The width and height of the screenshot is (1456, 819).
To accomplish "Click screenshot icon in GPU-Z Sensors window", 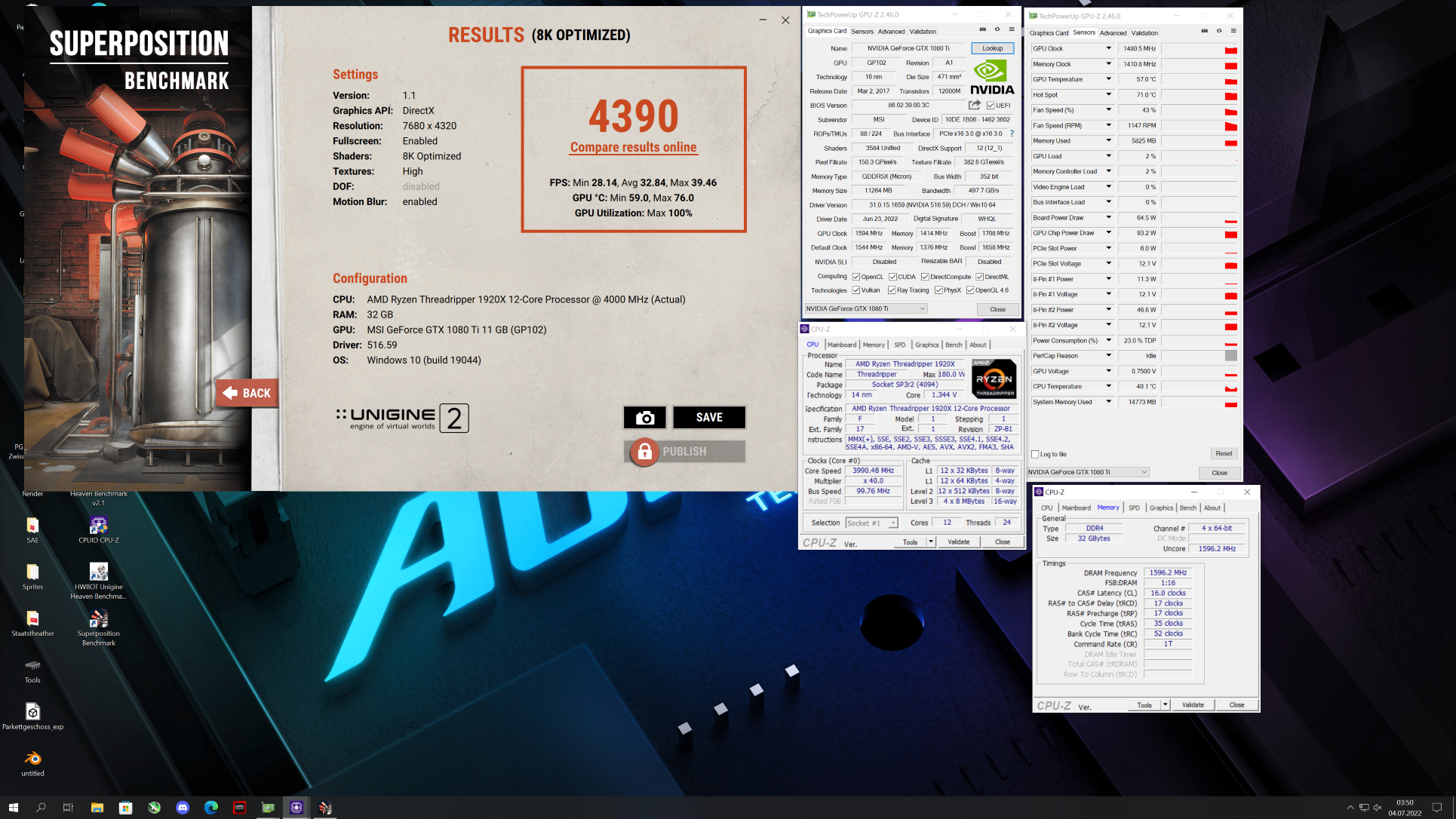I will [x=1204, y=32].
